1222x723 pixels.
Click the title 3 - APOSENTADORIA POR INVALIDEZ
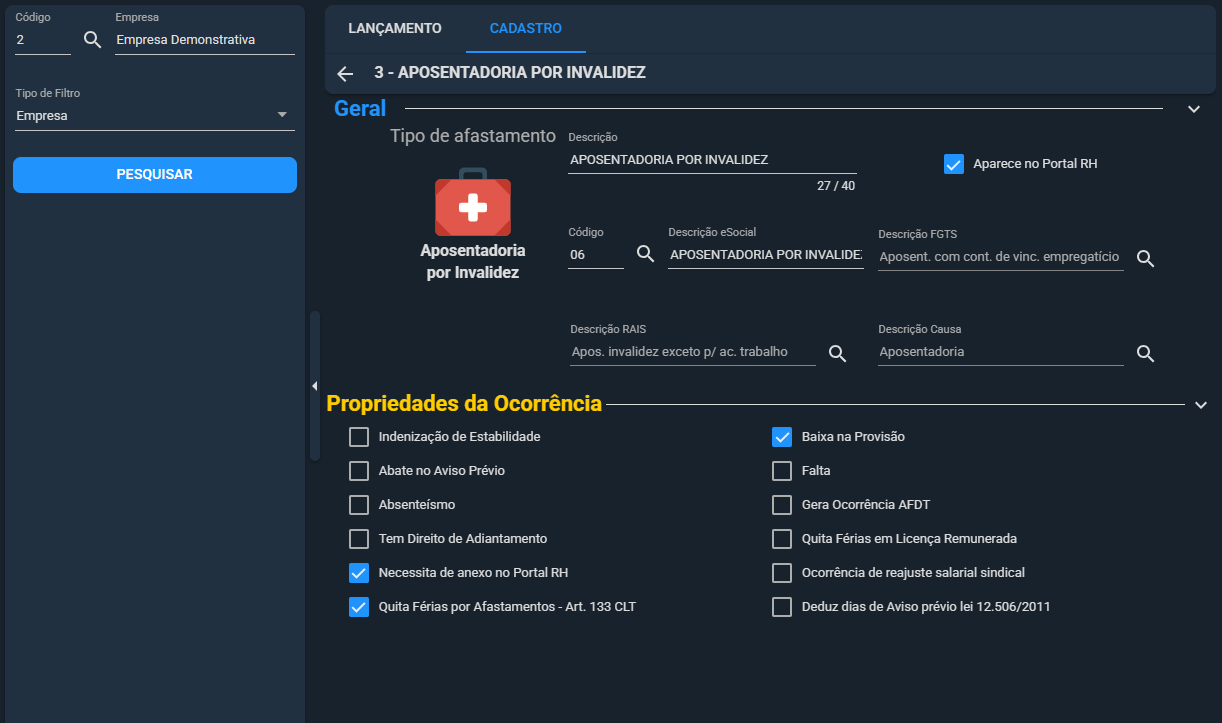coord(510,73)
